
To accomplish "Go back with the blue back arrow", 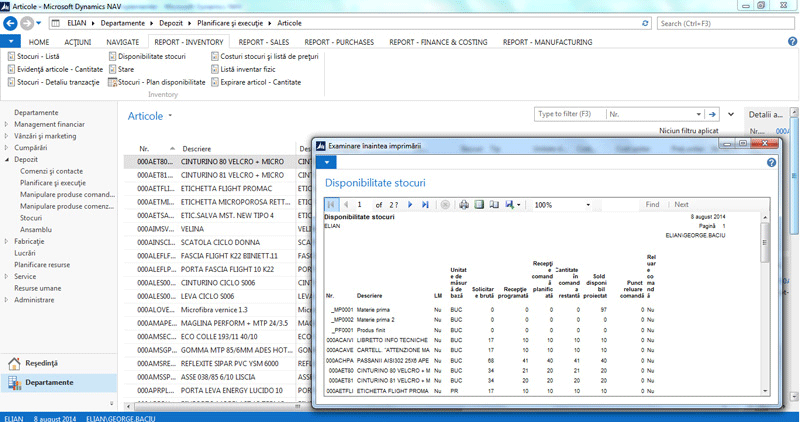I will [x=10, y=23].
